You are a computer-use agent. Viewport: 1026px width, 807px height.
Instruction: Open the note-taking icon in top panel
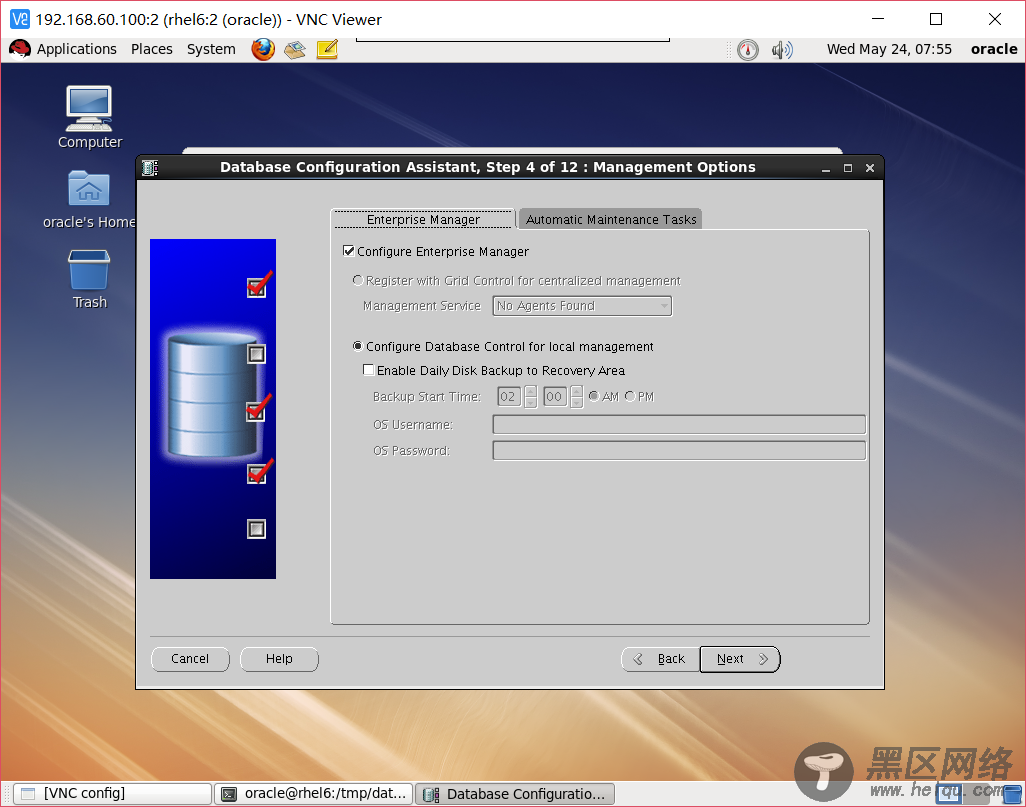point(327,49)
